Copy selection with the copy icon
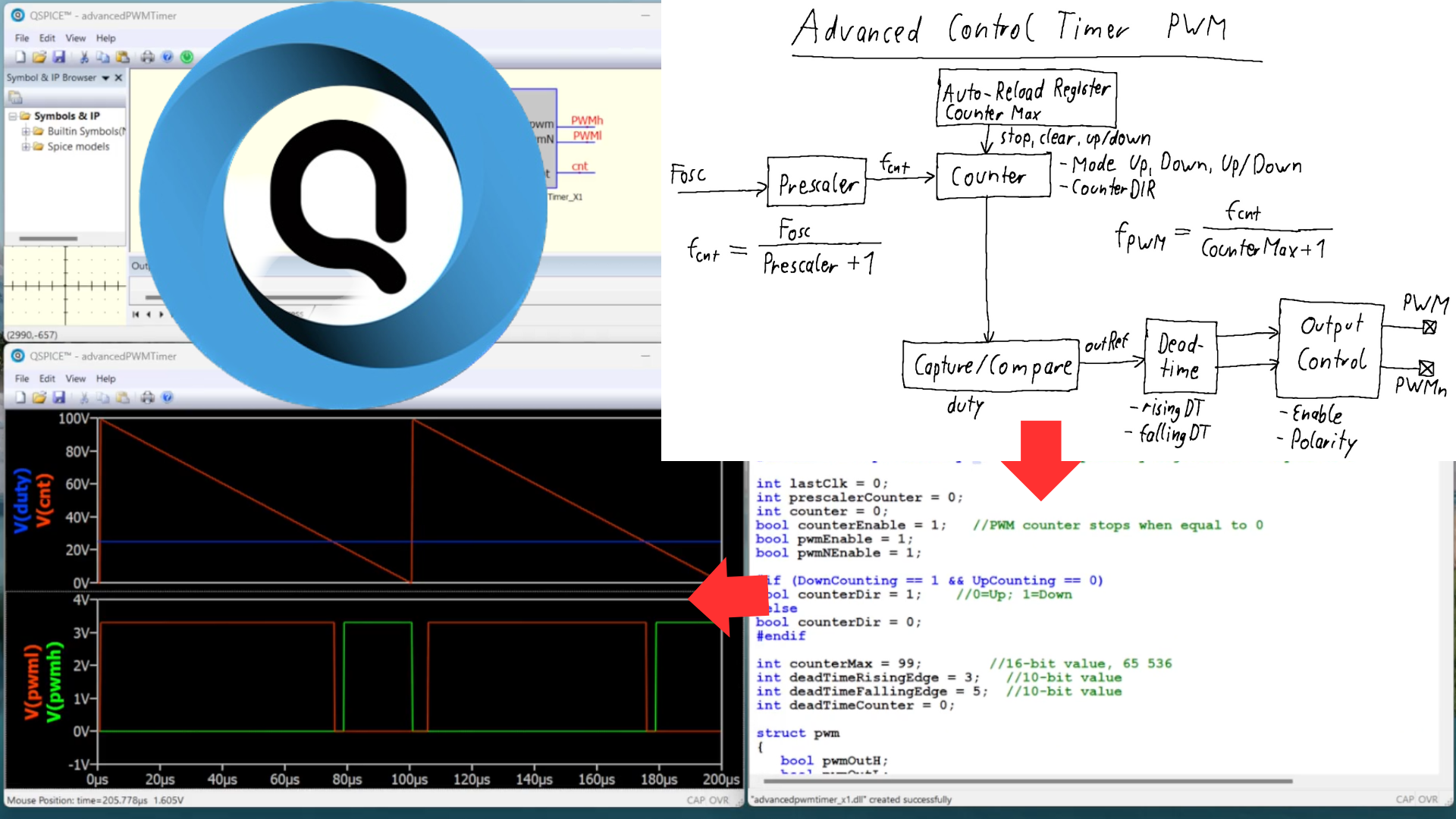Screen dimensions: 1456x819 pyautogui.click(x=103, y=57)
